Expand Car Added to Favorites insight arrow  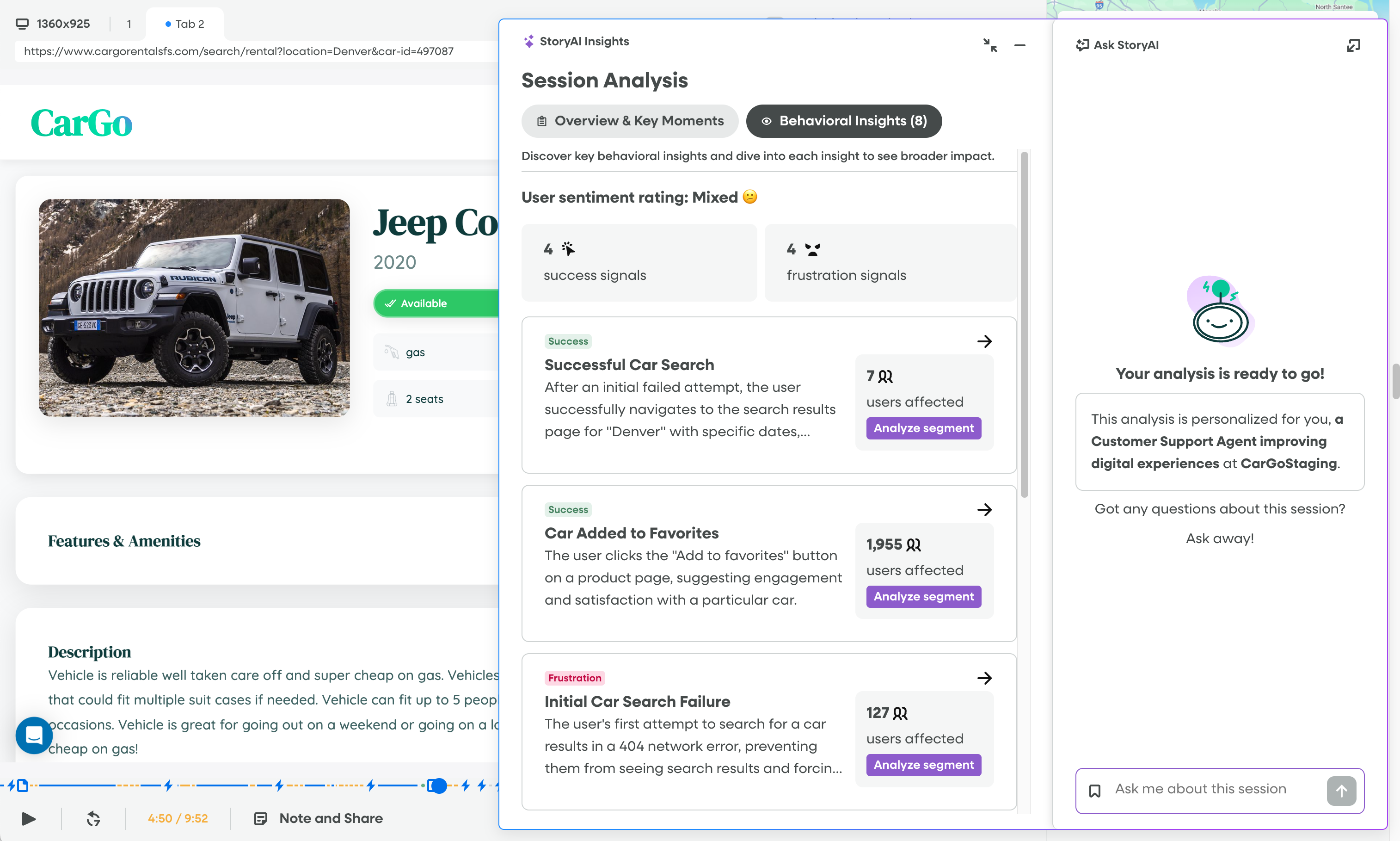(984, 509)
